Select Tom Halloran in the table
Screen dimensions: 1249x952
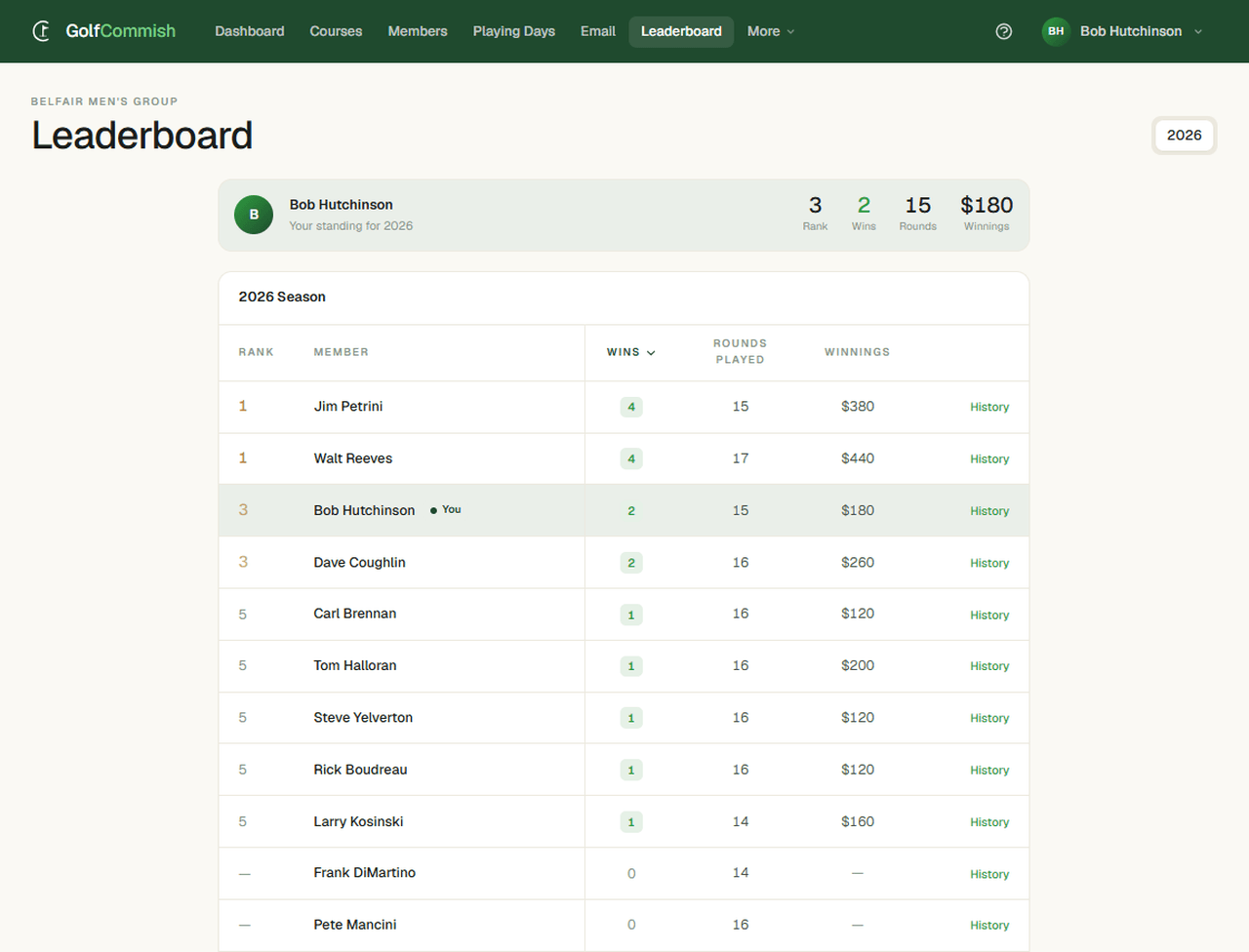pyautogui.click(x=355, y=665)
